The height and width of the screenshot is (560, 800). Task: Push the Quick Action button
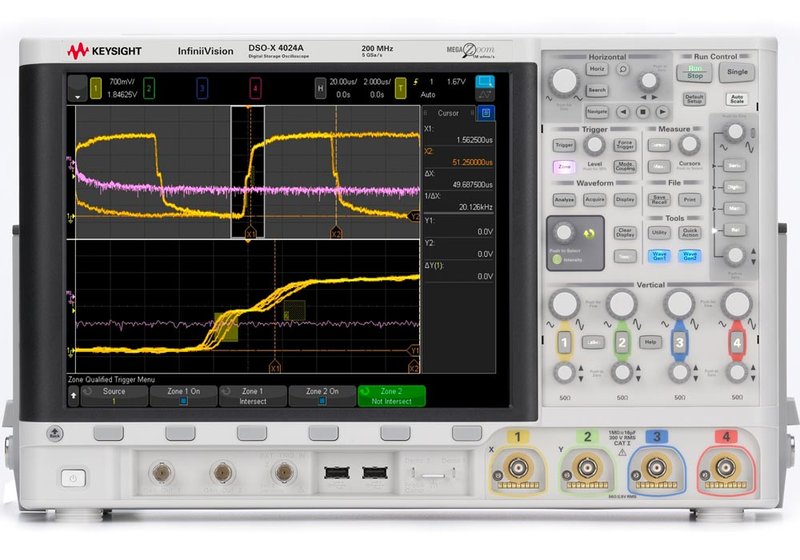pos(690,233)
